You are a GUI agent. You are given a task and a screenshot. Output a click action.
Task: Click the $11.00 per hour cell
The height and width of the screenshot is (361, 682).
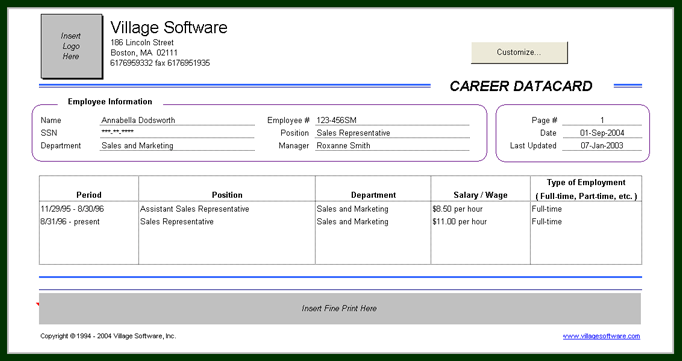coord(481,222)
